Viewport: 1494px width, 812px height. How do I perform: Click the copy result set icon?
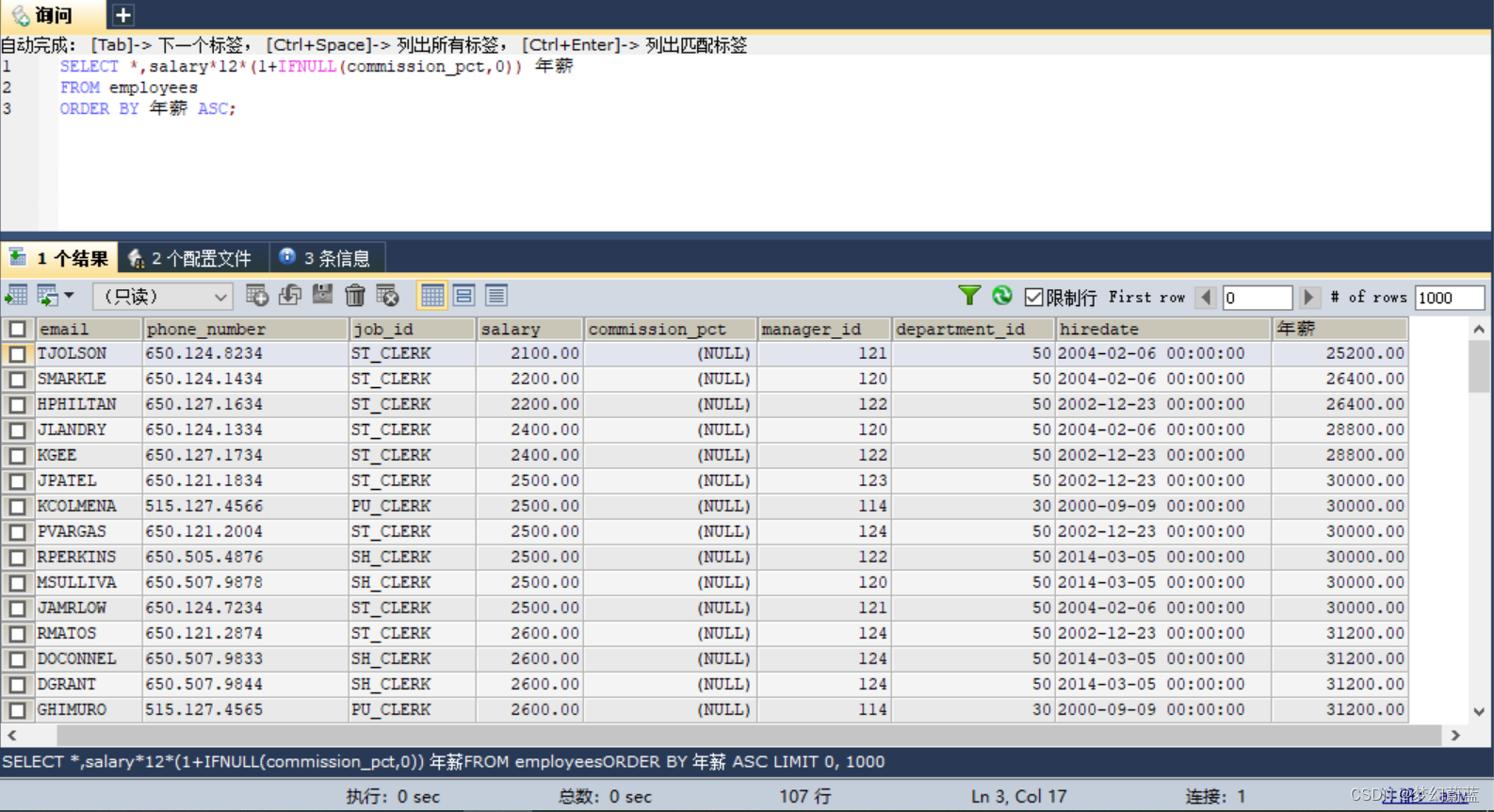click(47, 296)
